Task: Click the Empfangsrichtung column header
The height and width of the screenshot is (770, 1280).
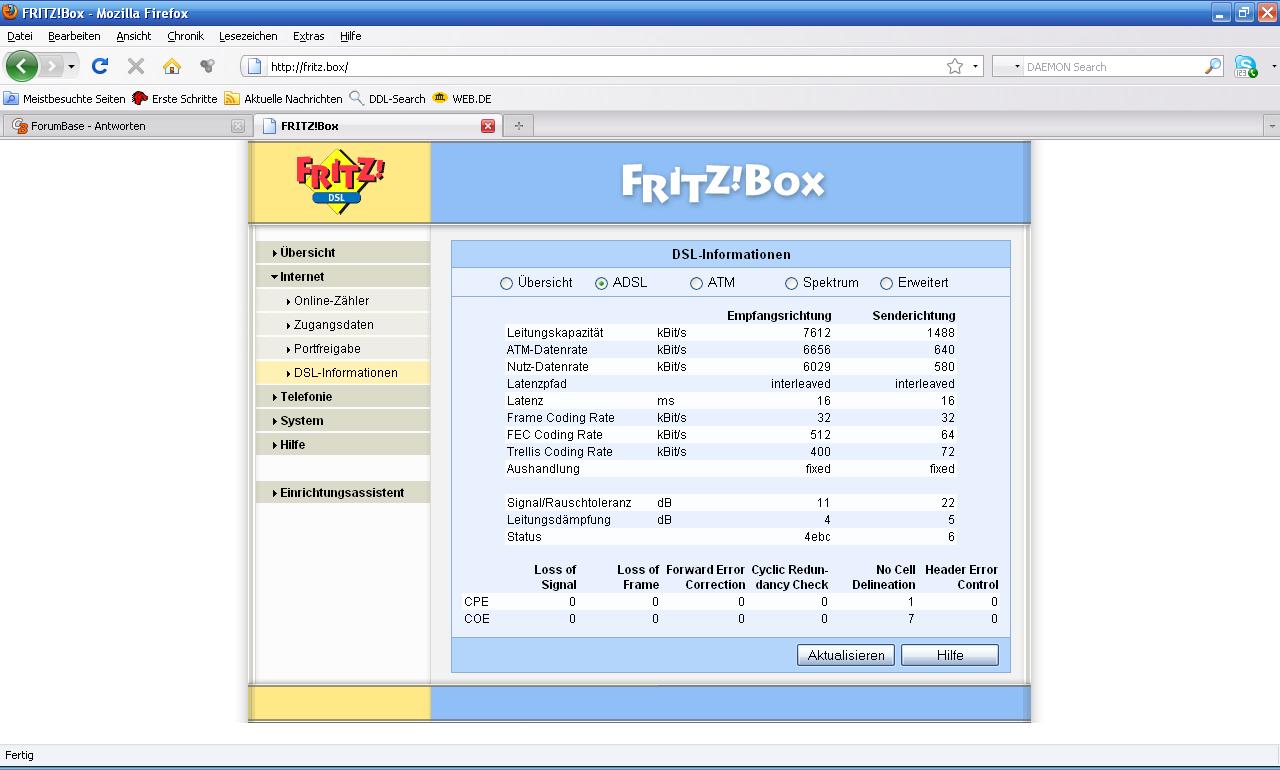Action: coord(779,316)
